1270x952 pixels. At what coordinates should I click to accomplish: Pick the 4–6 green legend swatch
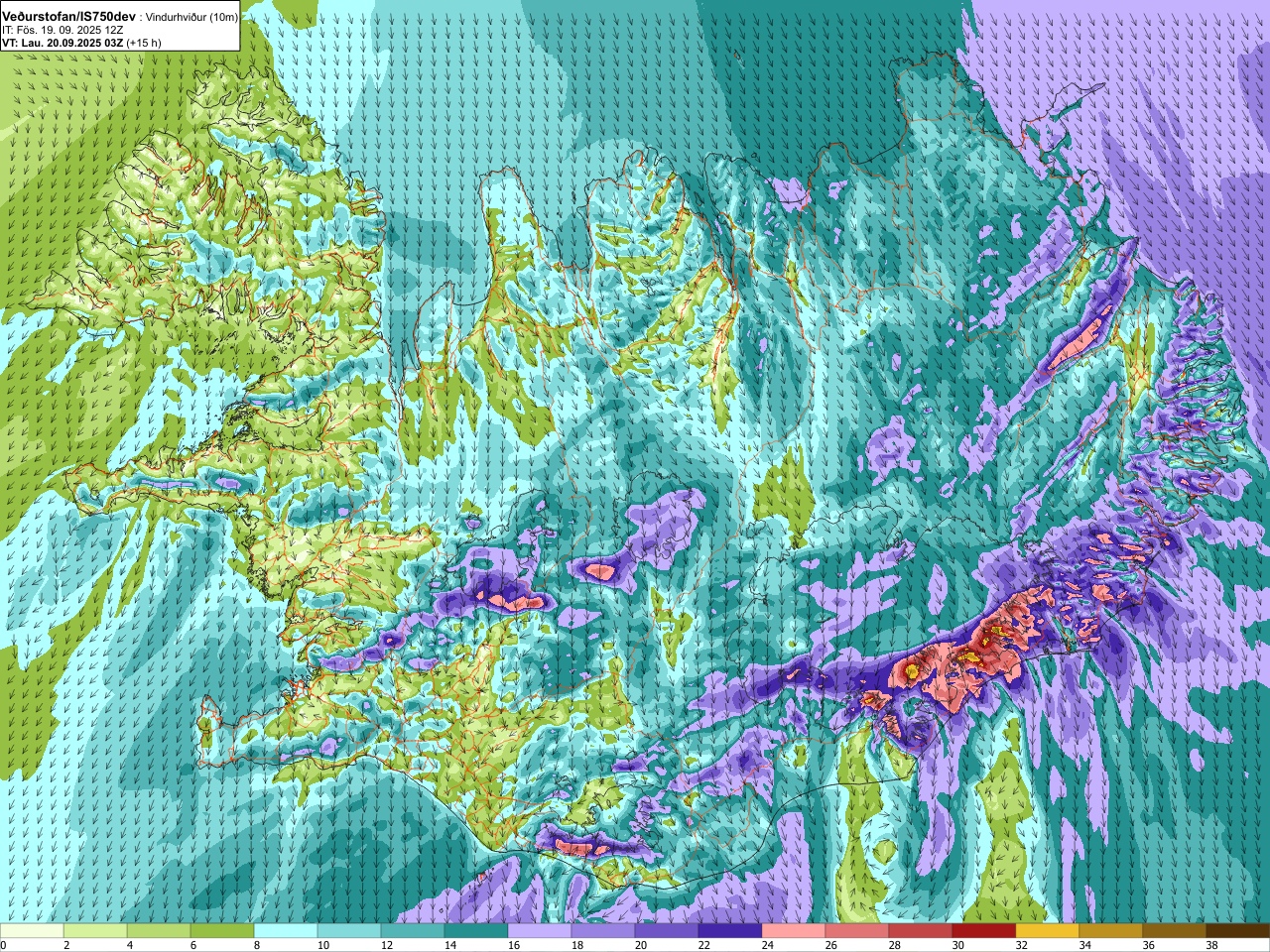159,931
